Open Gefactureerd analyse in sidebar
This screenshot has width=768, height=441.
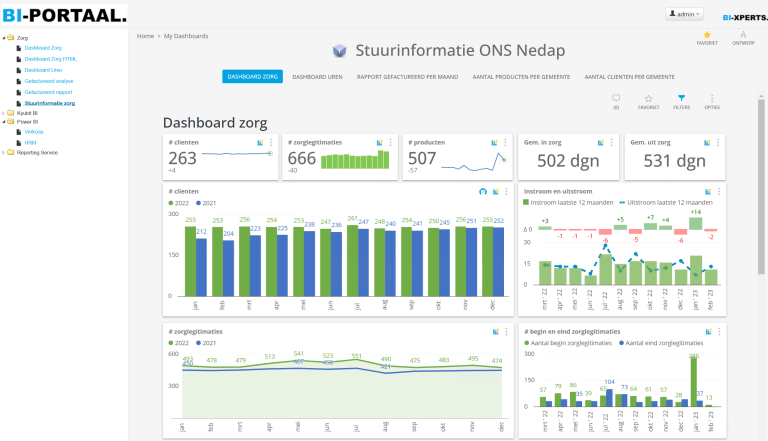point(48,80)
